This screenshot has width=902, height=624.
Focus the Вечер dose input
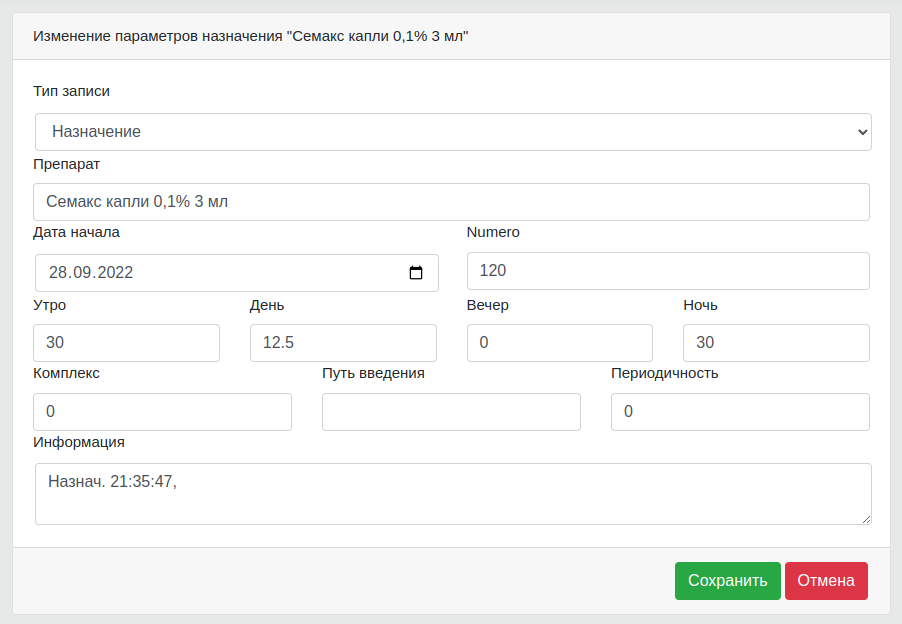coord(560,343)
